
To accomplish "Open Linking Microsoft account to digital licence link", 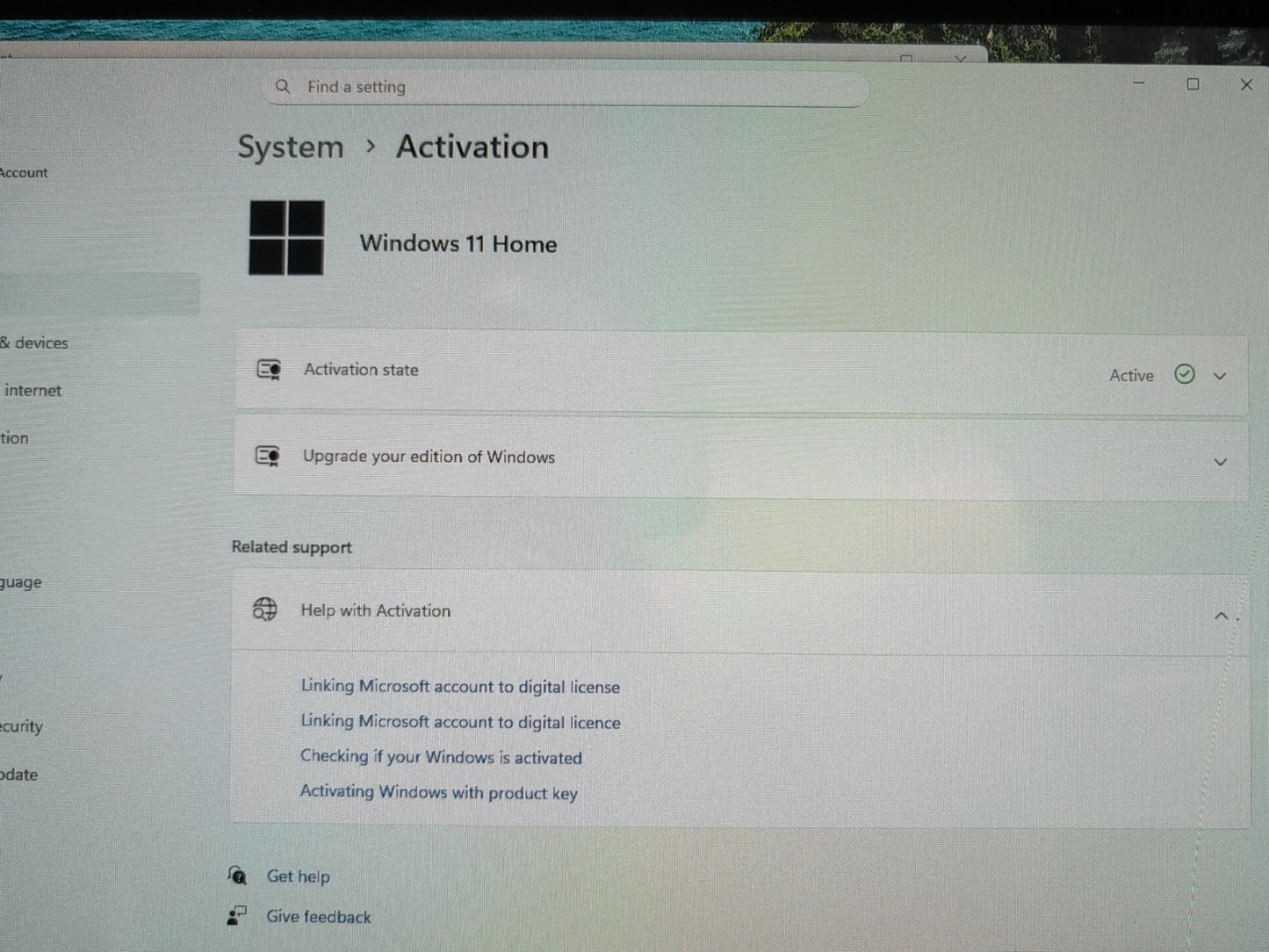I will [460, 722].
